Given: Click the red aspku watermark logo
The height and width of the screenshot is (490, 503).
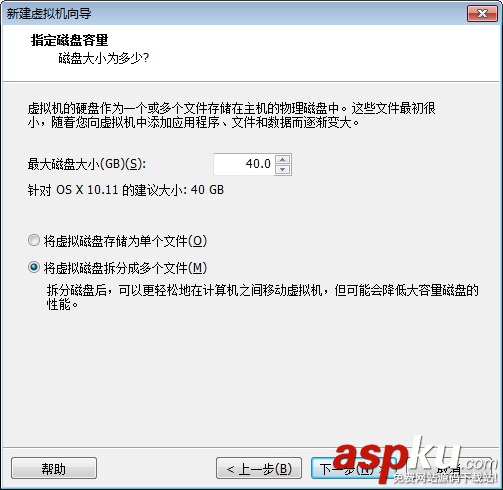Looking at the screenshot, I should tap(415, 460).
